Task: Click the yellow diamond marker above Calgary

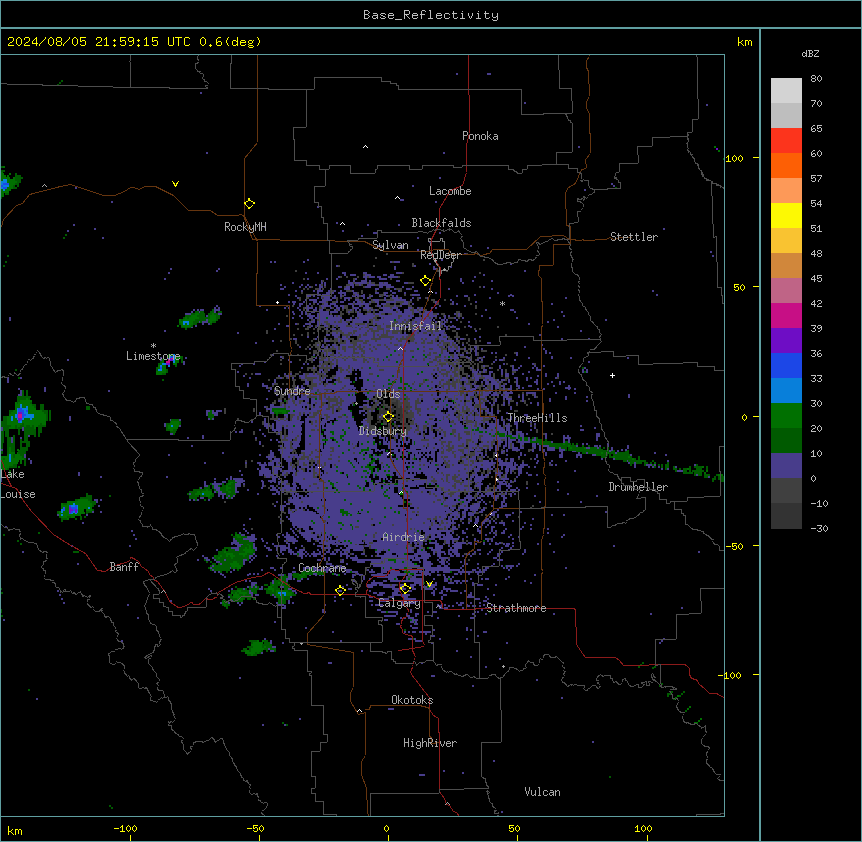Action: (405, 589)
